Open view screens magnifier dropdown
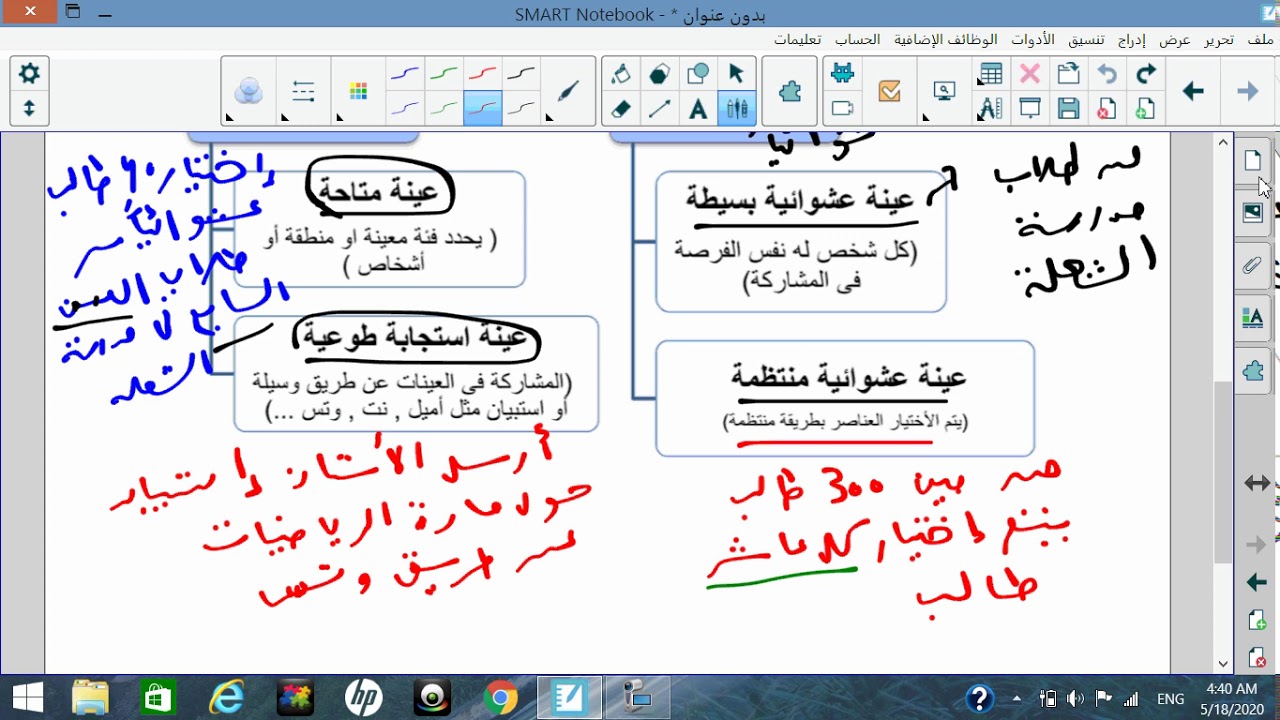This screenshot has width=1280, height=720. click(x=944, y=92)
